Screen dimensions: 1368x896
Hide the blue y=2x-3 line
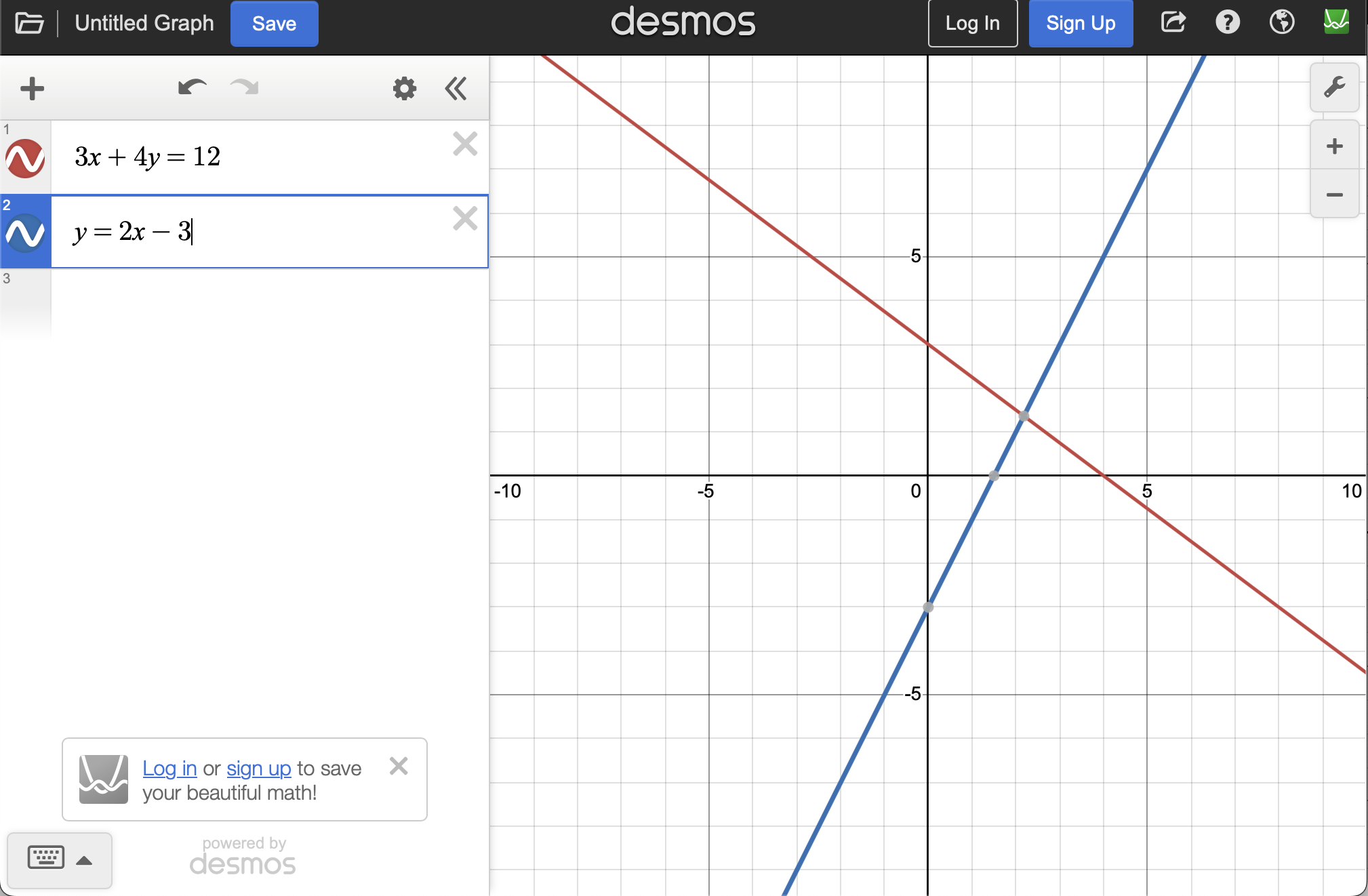[x=25, y=233]
